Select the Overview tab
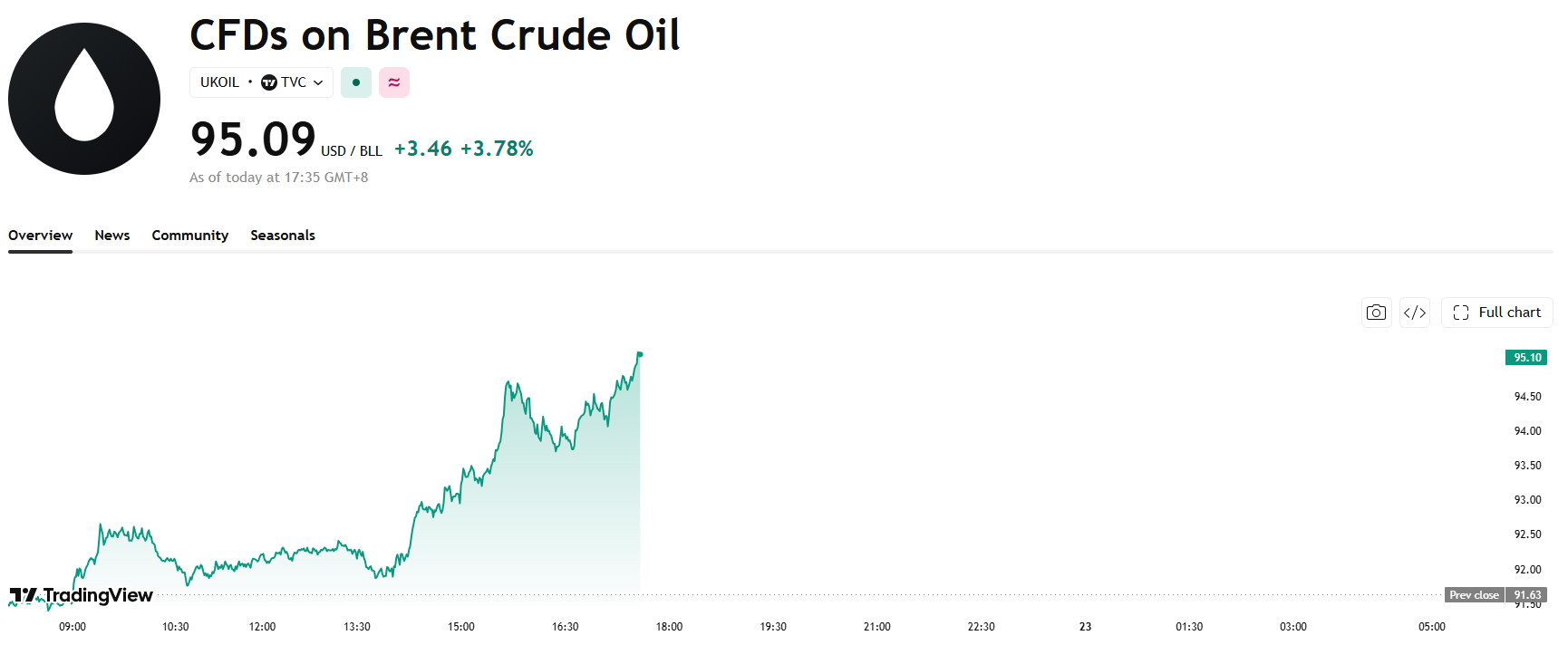This screenshot has width=1568, height=645. tap(41, 236)
